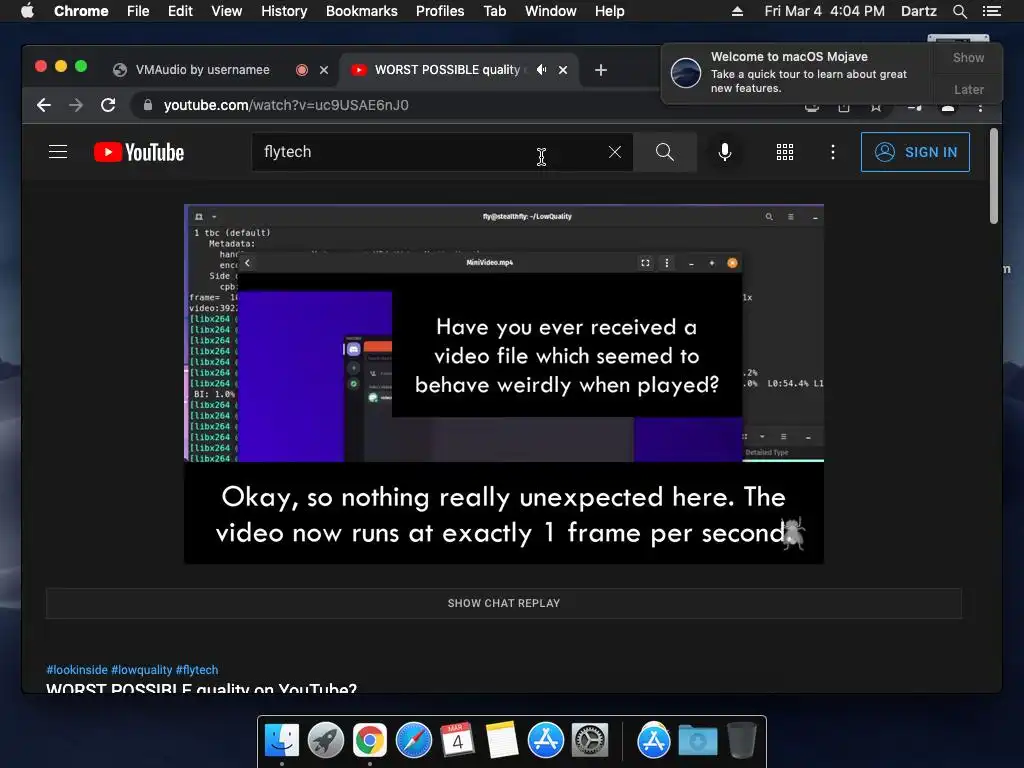The height and width of the screenshot is (768, 1024).
Task: Dismiss Mojave notification with Later
Action: [968, 89]
